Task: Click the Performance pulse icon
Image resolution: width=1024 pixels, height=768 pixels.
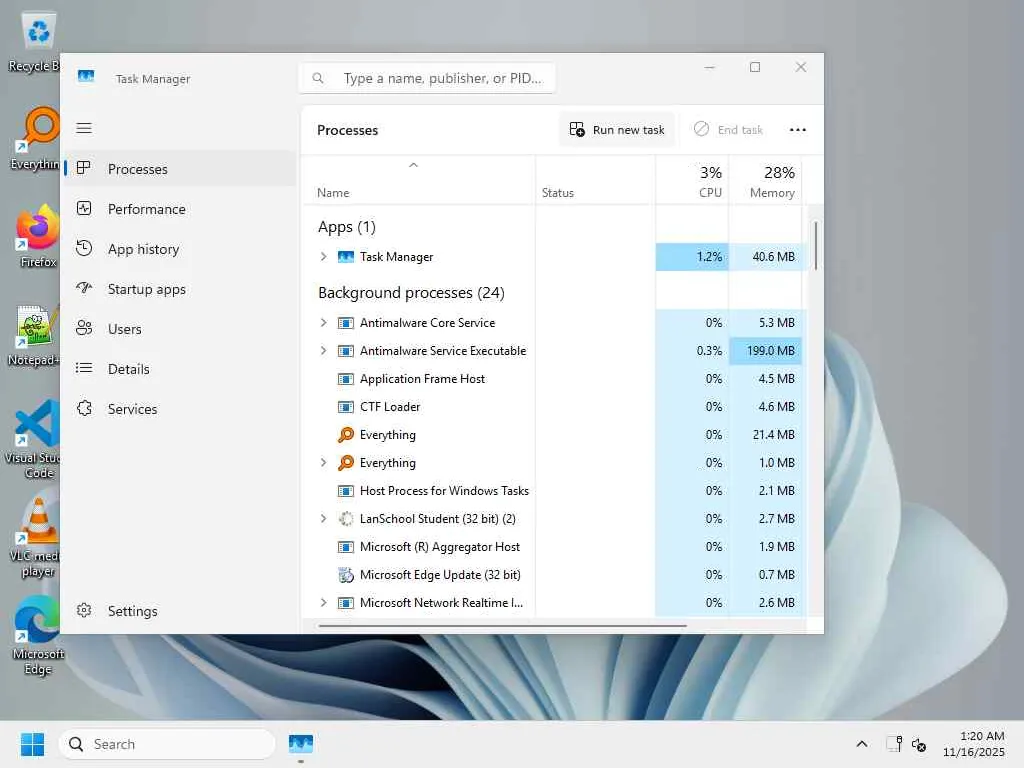Action: 84,208
